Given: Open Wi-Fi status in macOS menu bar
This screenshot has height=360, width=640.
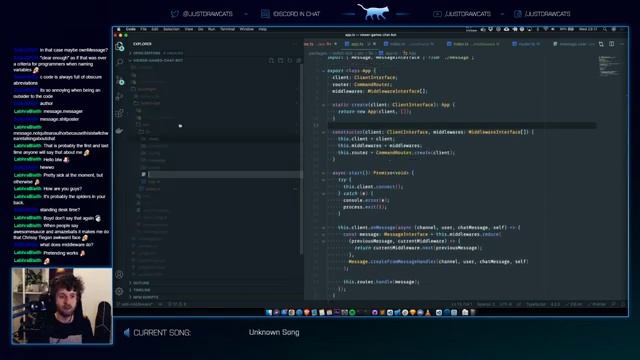Looking at the screenshot, I should coord(546,29).
